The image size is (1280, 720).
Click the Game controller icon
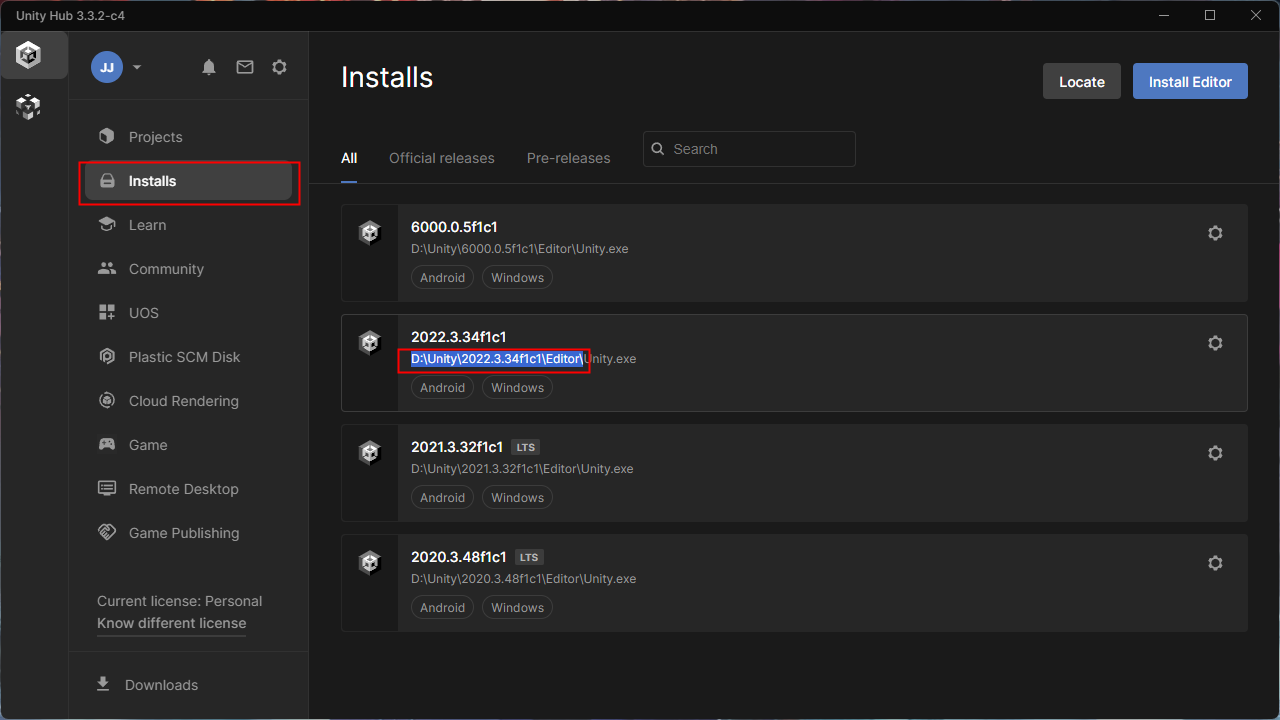click(x=107, y=444)
